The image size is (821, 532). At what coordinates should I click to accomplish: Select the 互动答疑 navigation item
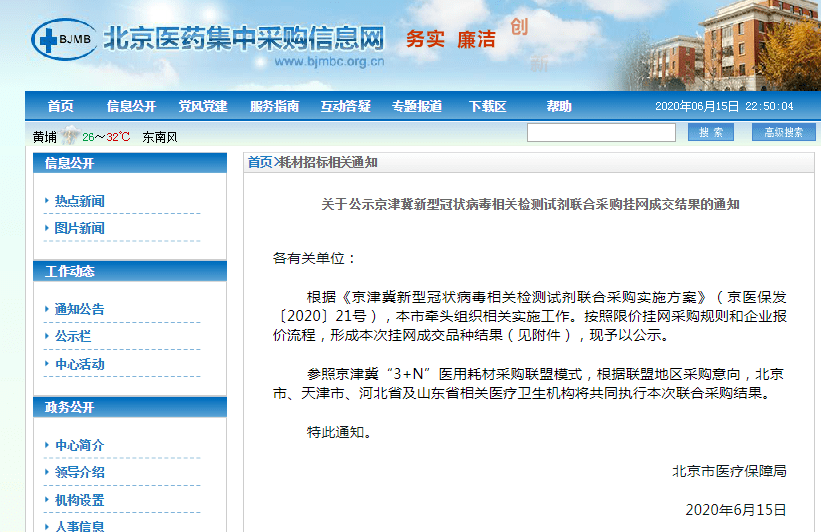coord(345,106)
